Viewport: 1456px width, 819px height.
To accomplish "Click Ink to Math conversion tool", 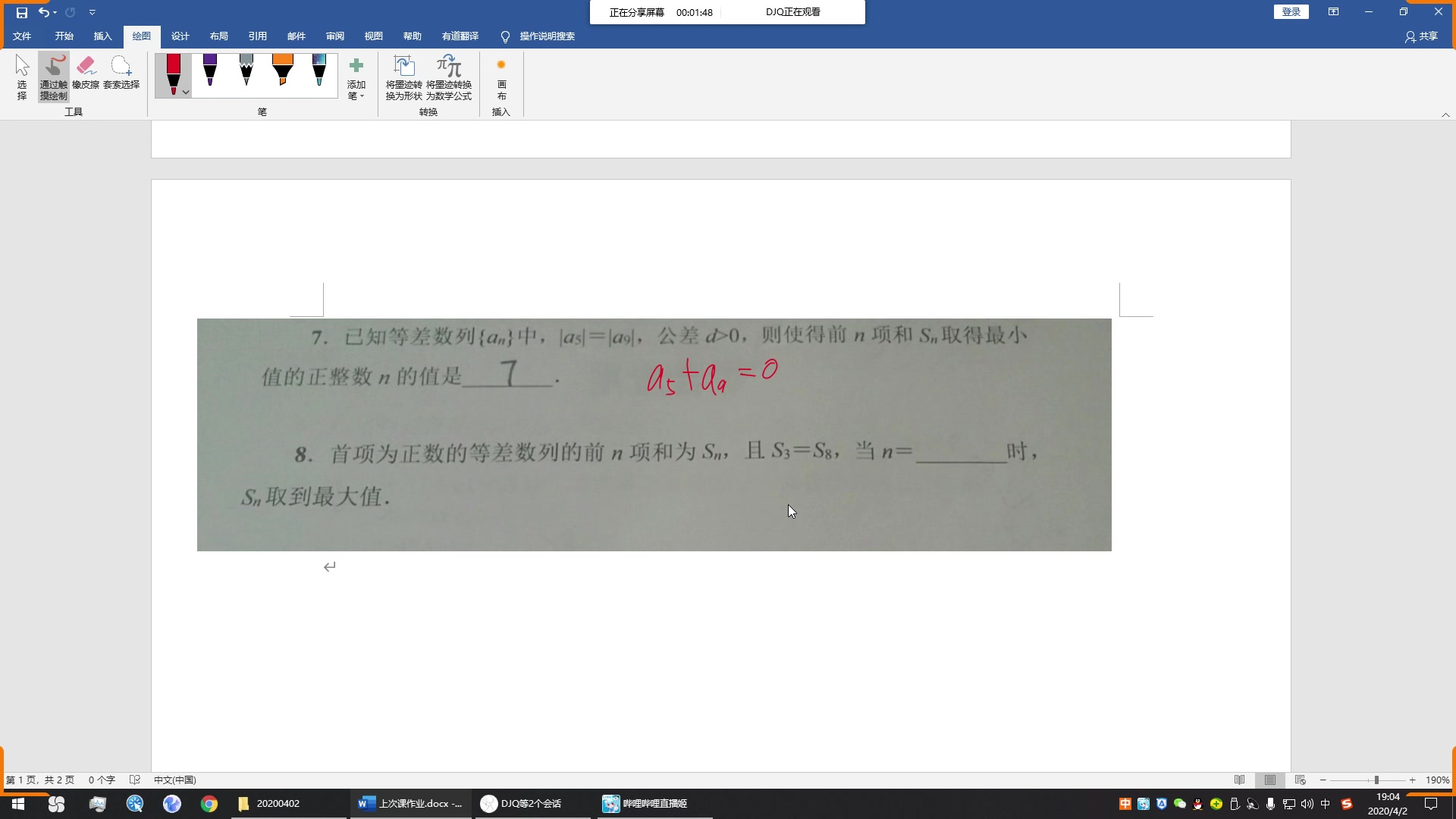I will coord(449,78).
